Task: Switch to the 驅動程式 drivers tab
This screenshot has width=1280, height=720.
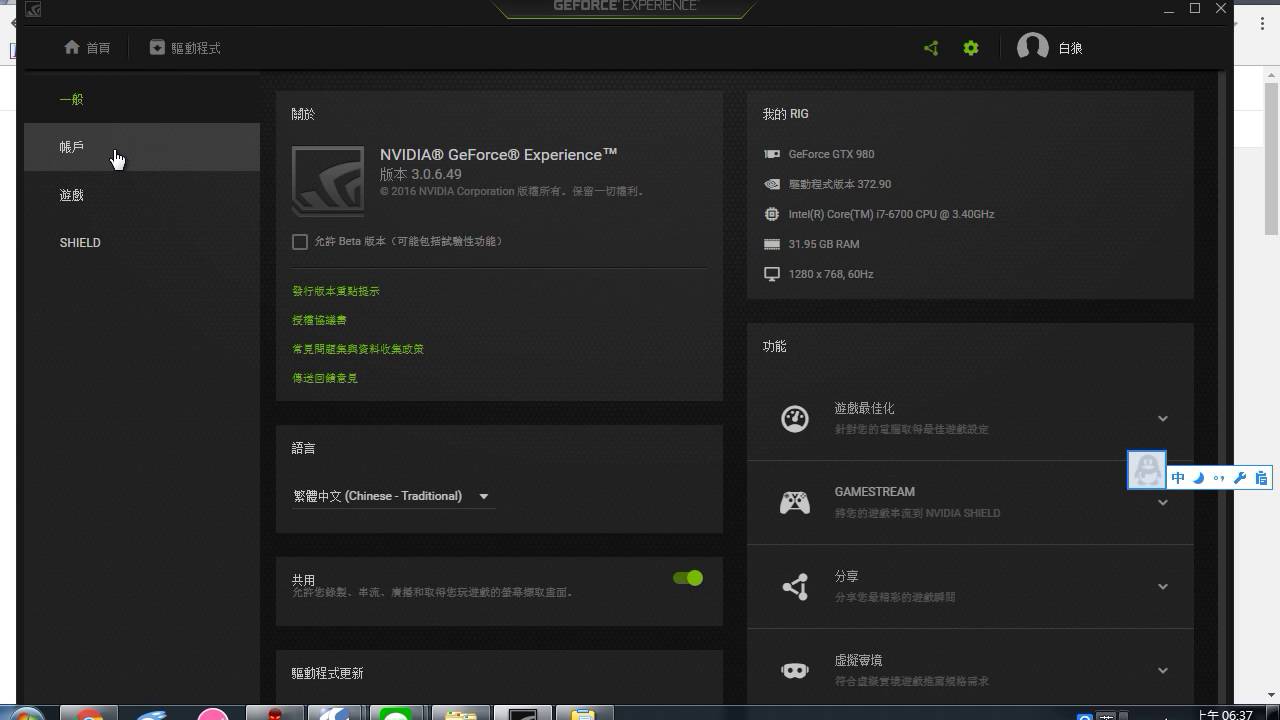Action: coord(185,47)
